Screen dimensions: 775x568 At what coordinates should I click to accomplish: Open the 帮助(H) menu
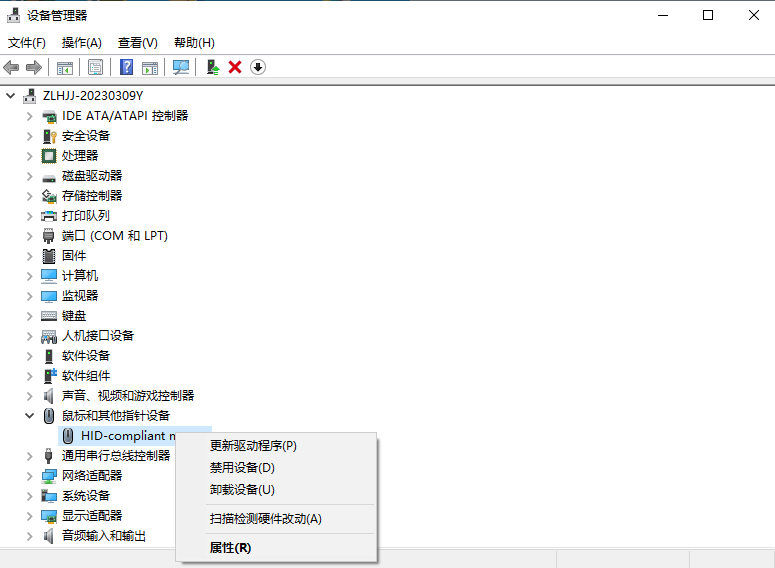tap(194, 43)
